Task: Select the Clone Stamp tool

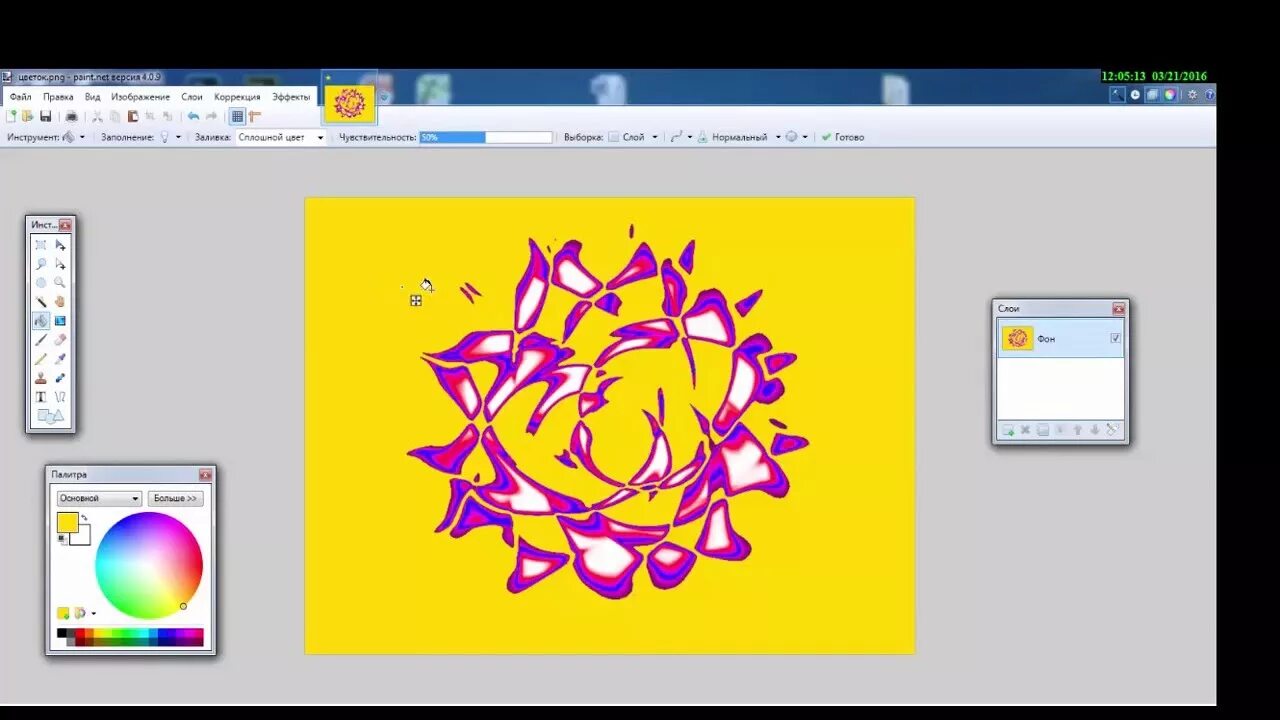Action: (41, 378)
